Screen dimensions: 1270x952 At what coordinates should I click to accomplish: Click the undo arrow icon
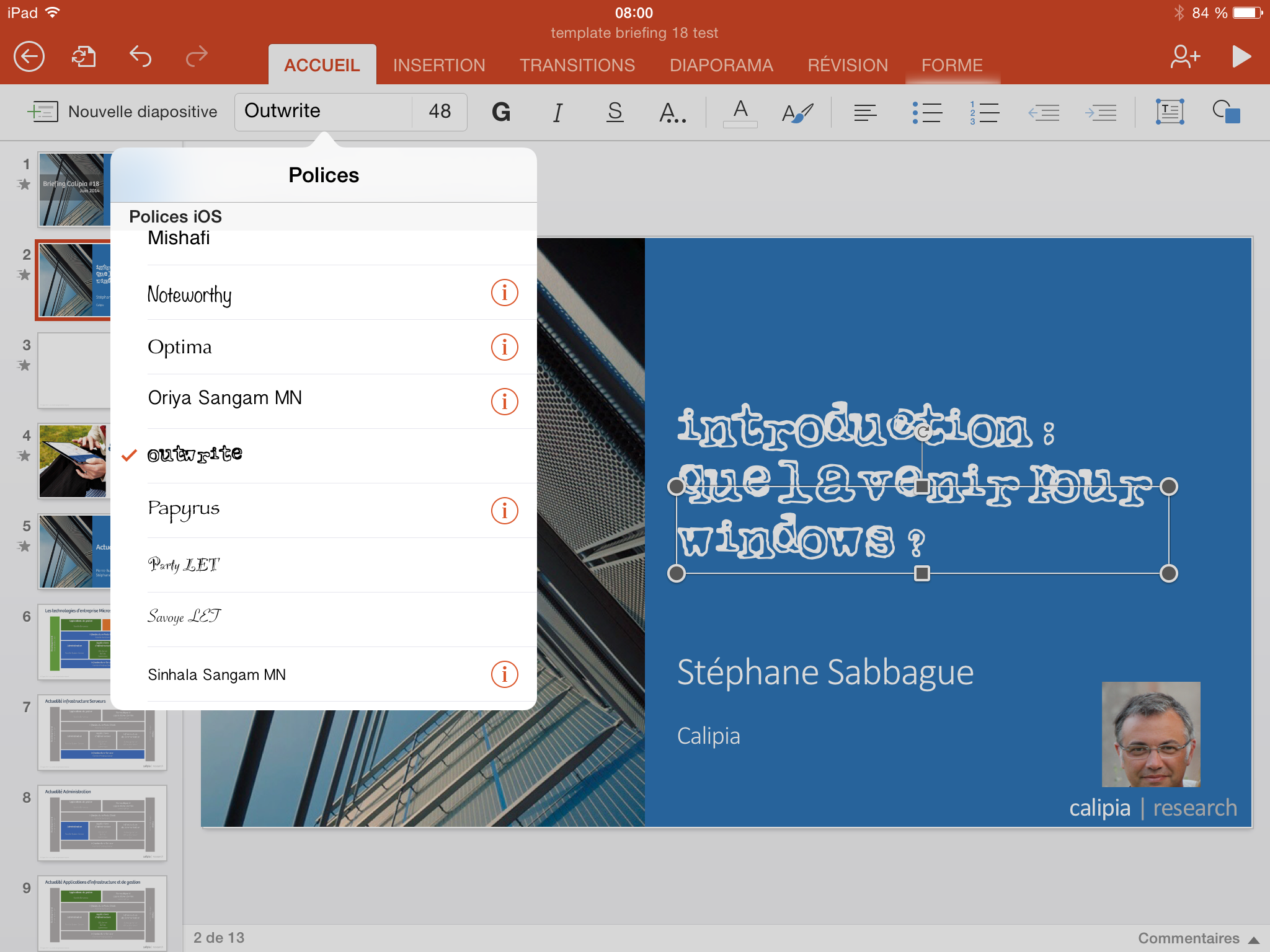[x=140, y=57]
